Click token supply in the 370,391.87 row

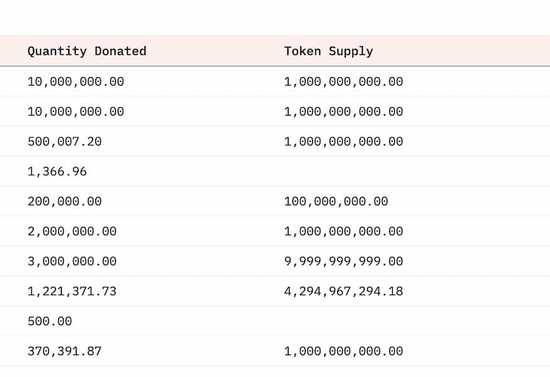click(343, 351)
